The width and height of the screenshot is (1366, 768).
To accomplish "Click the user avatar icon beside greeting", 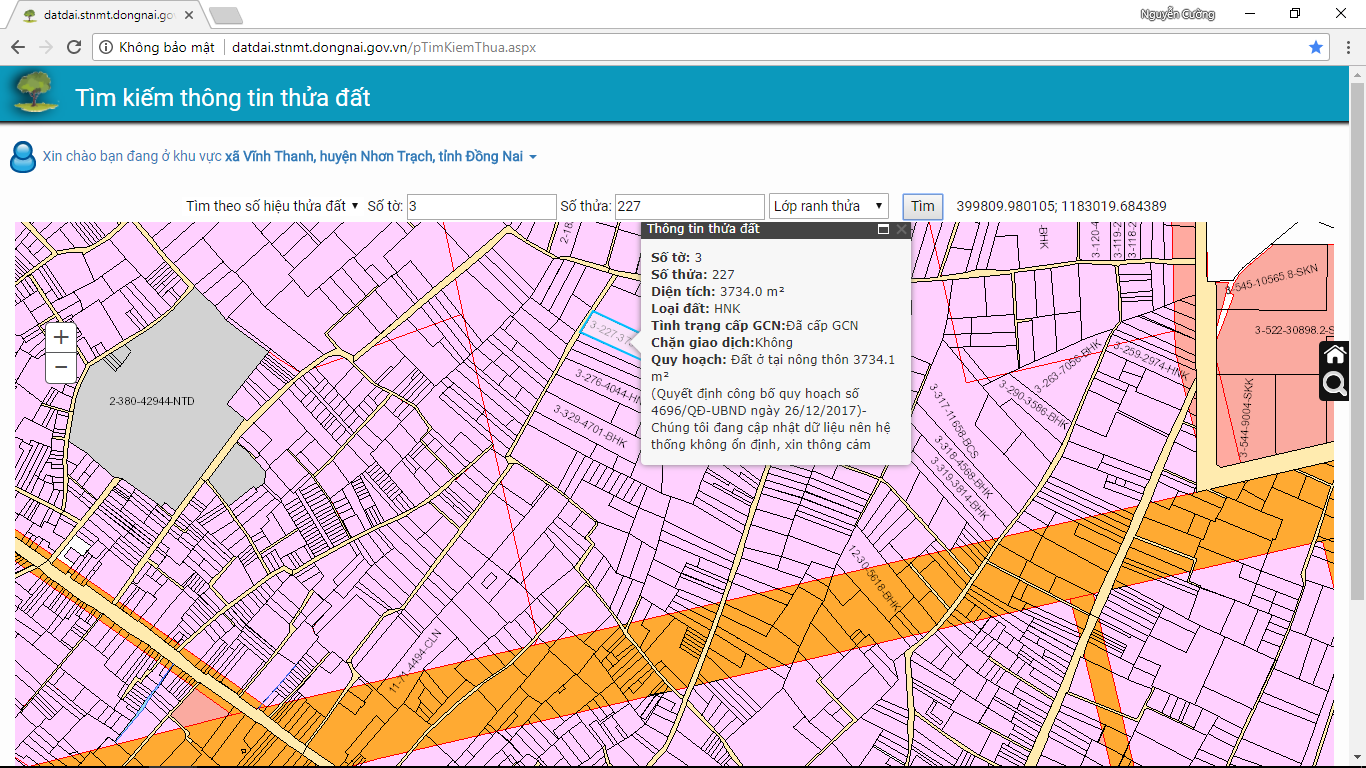I will point(23,157).
